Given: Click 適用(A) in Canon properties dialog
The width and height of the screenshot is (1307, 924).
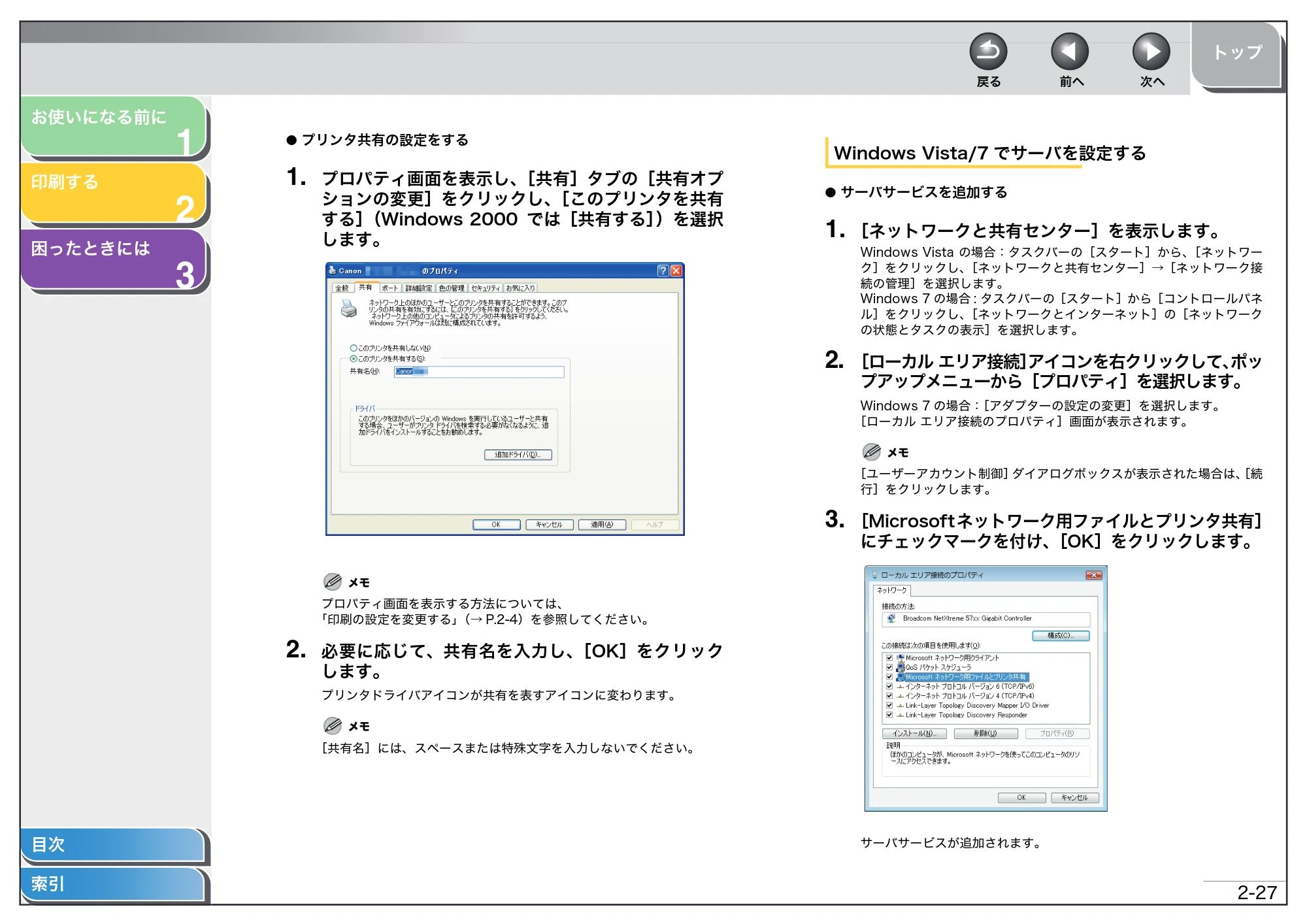Looking at the screenshot, I should coord(603,525).
